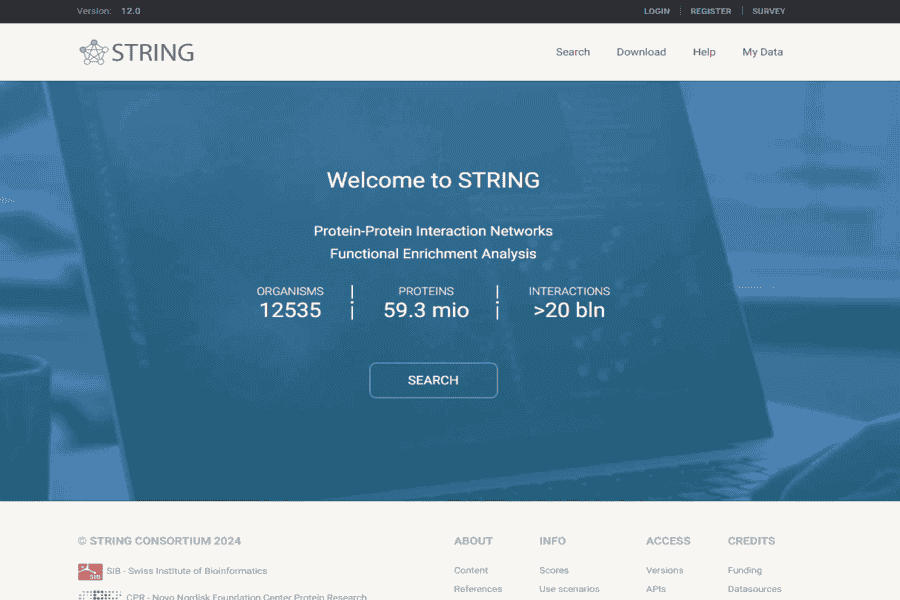Click the ABOUT footer heading
Image resolution: width=900 pixels, height=600 pixels.
[x=473, y=541]
